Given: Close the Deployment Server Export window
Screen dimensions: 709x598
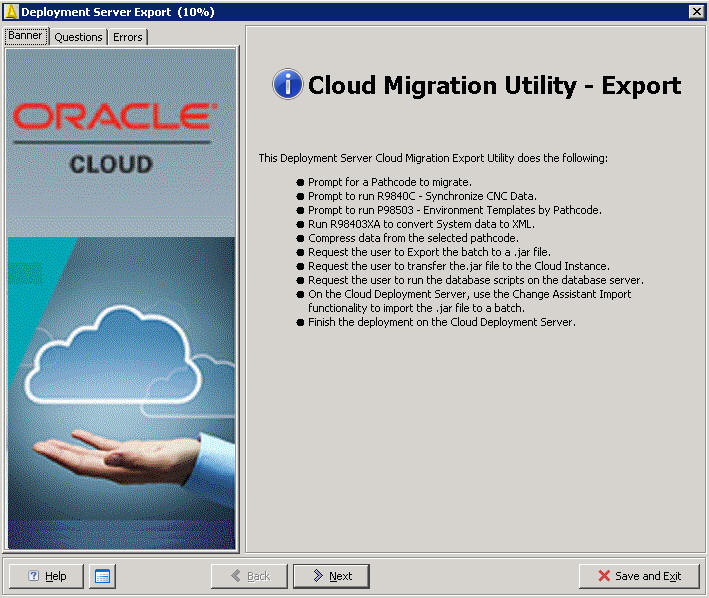Looking at the screenshot, I should point(696,12).
